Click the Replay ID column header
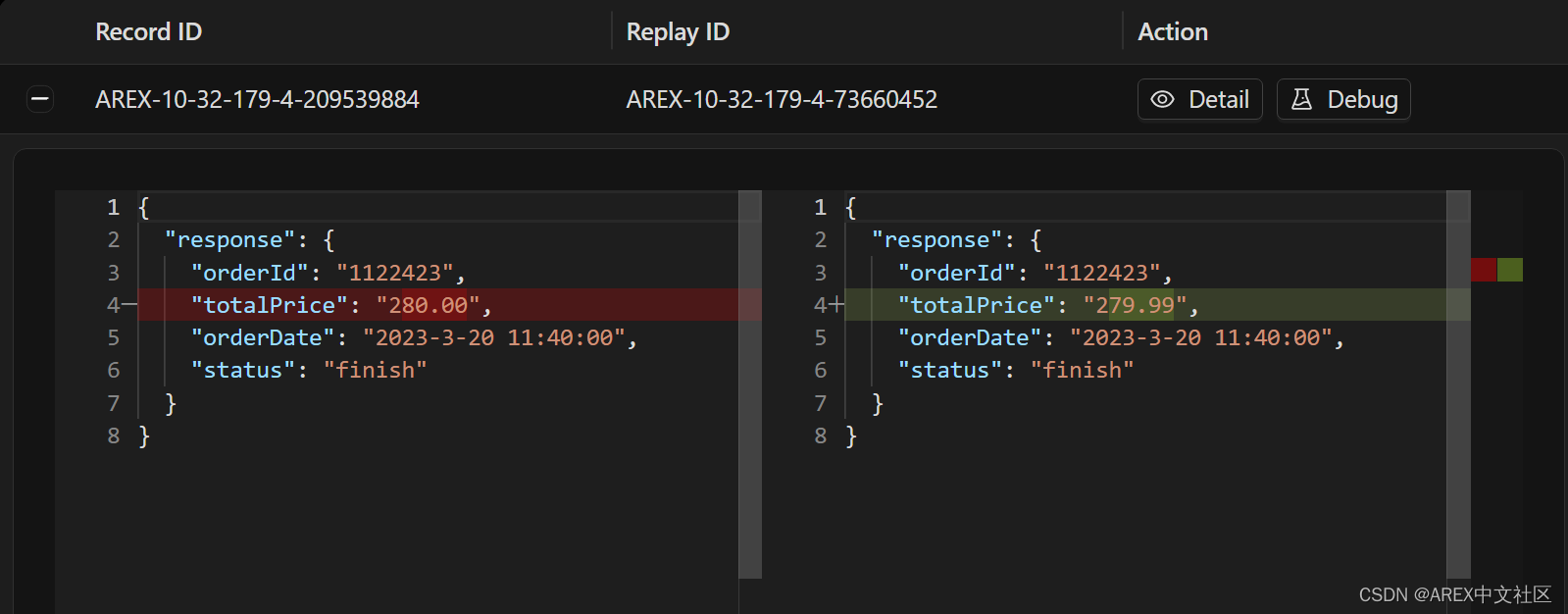Screen dimensions: 1568x614 tap(678, 31)
